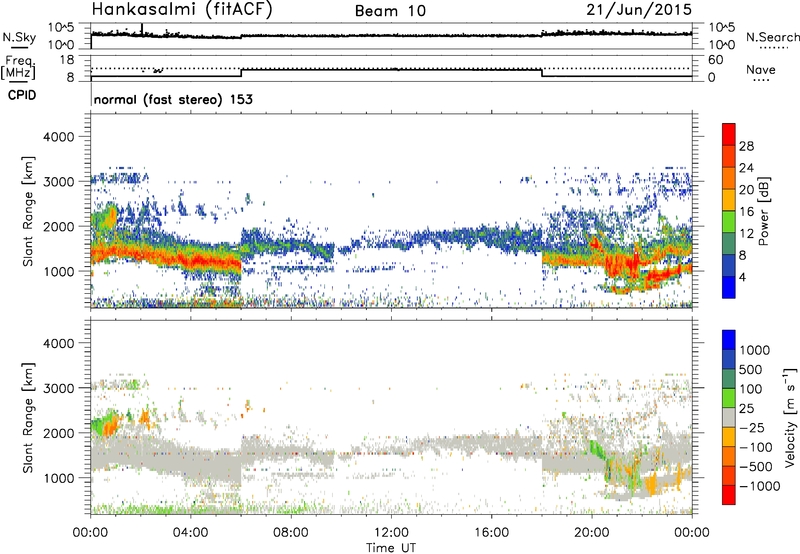
Task: Click the 'N.Sky' legend label
Action: [x=19, y=37]
